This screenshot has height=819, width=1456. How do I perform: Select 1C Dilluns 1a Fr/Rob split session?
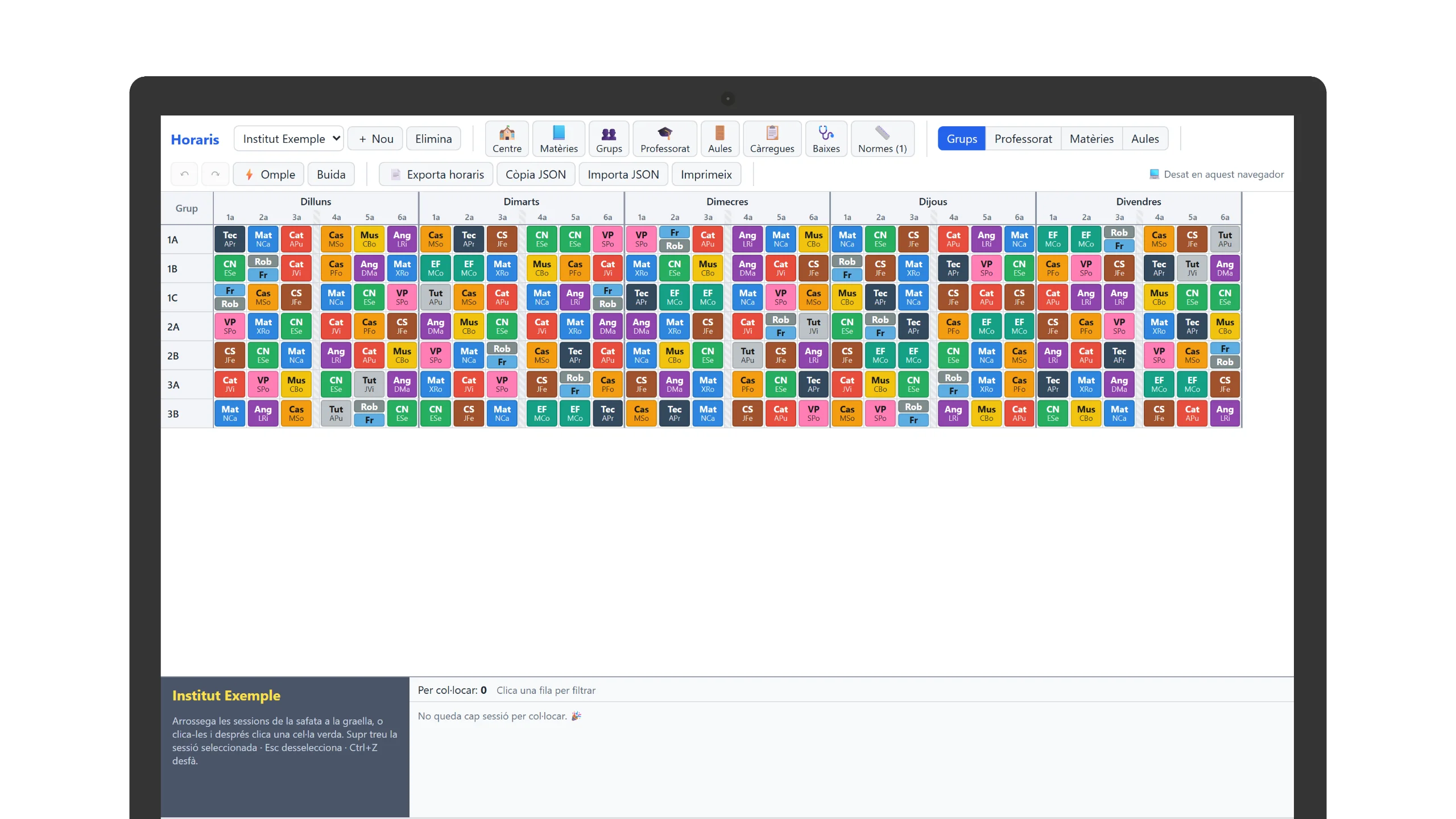(230, 297)
